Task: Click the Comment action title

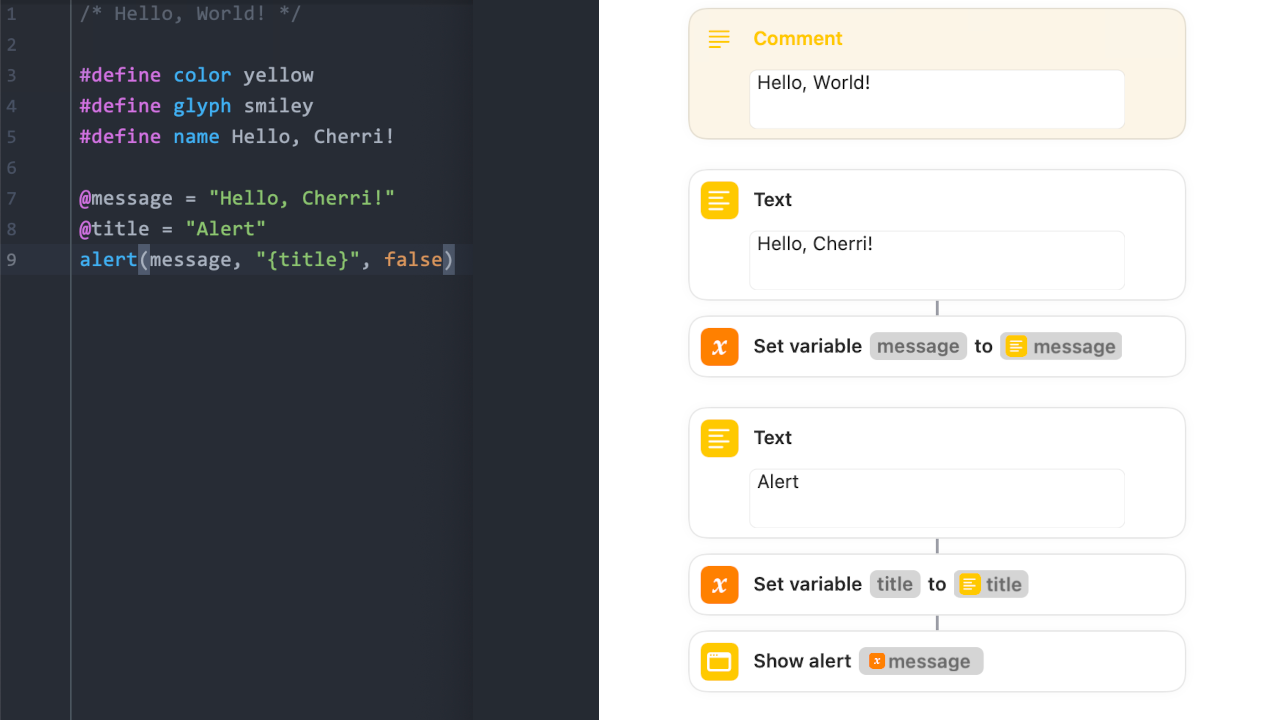Action: point(798,39)
